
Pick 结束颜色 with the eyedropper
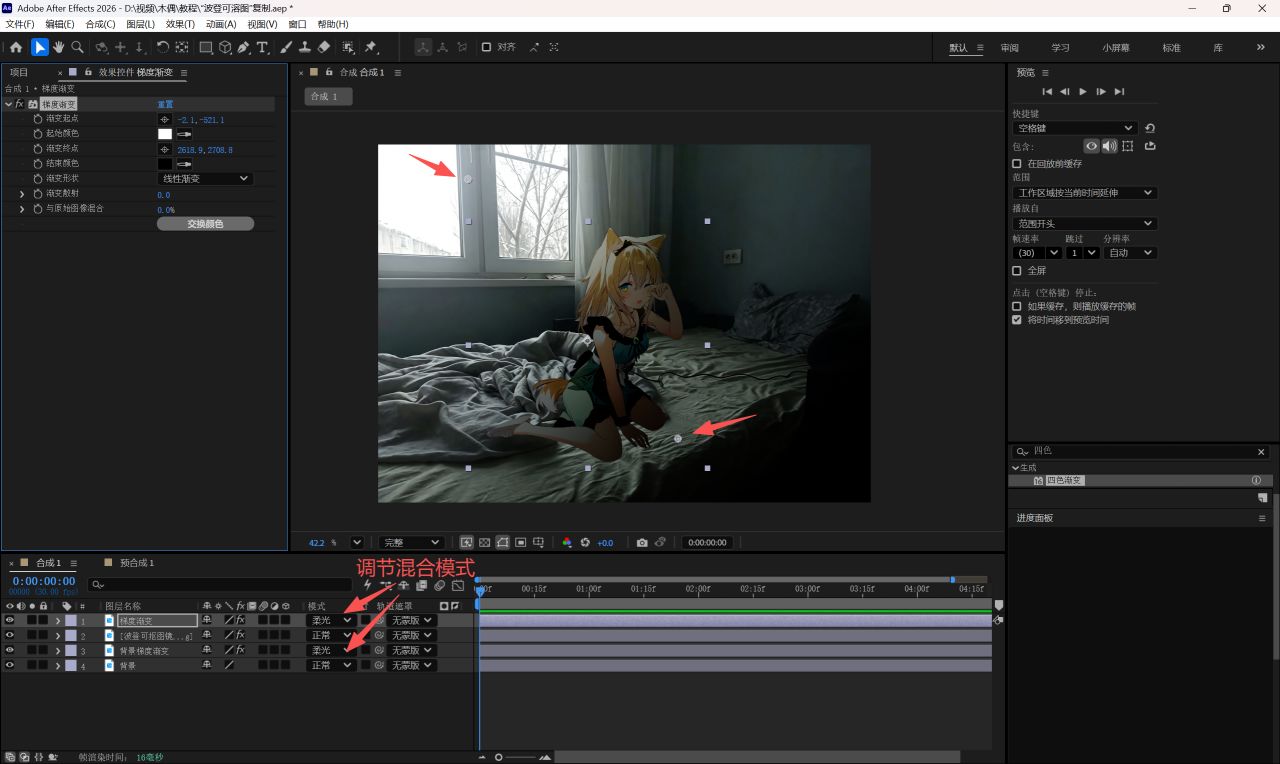(x=185, y=164)
